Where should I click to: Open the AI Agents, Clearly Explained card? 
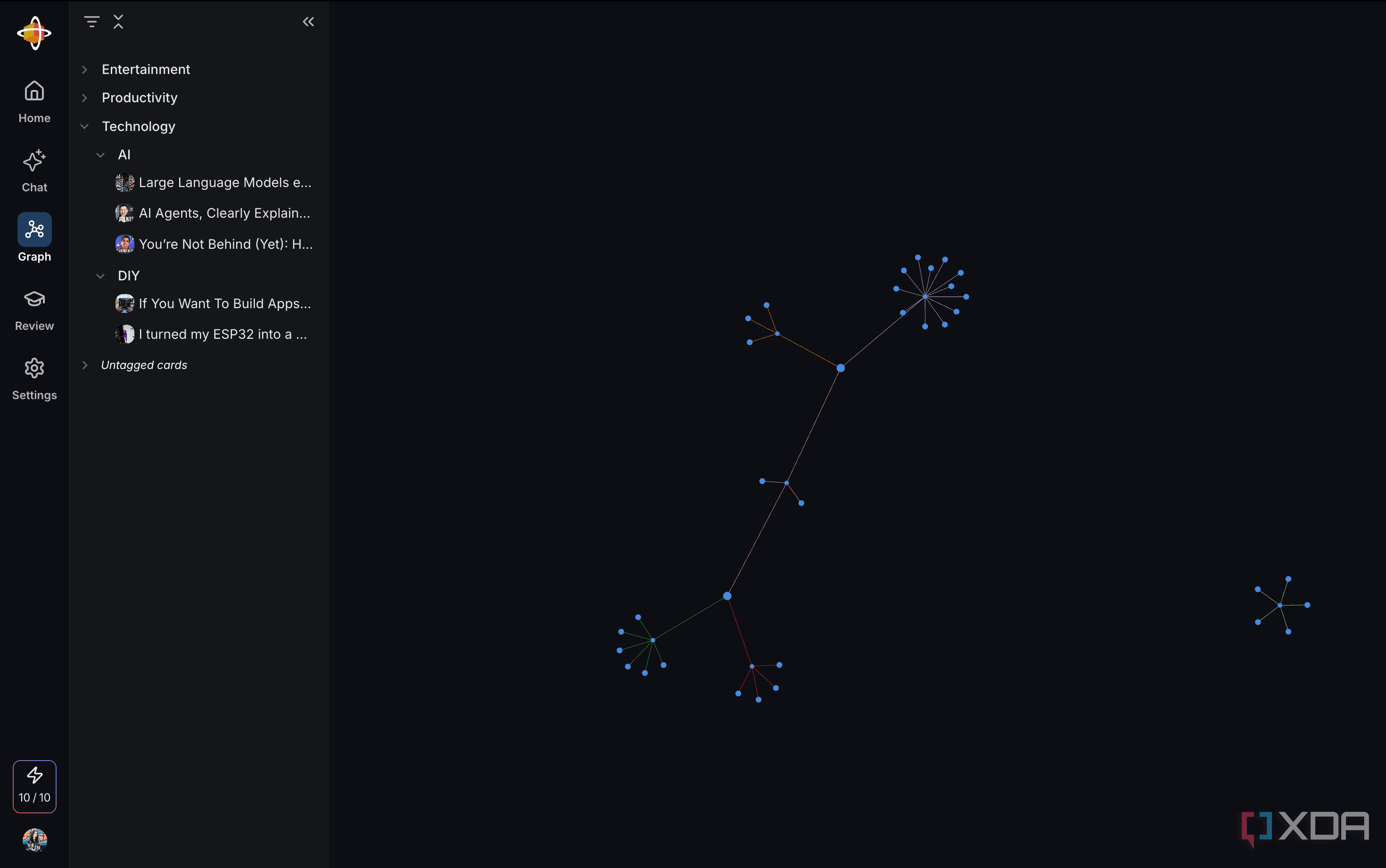(x=224, y=213)
